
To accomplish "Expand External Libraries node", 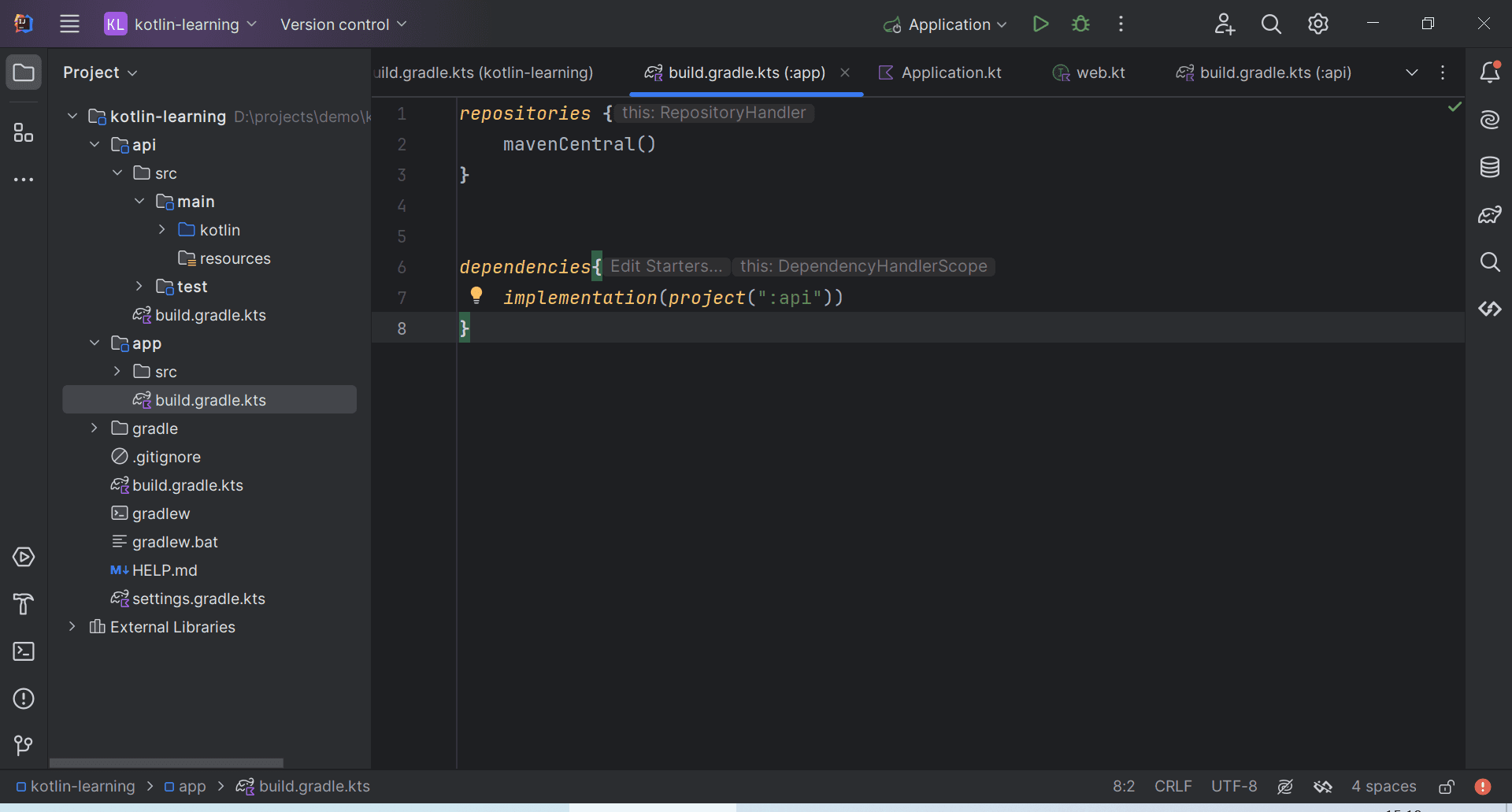I will click(72, 627).
